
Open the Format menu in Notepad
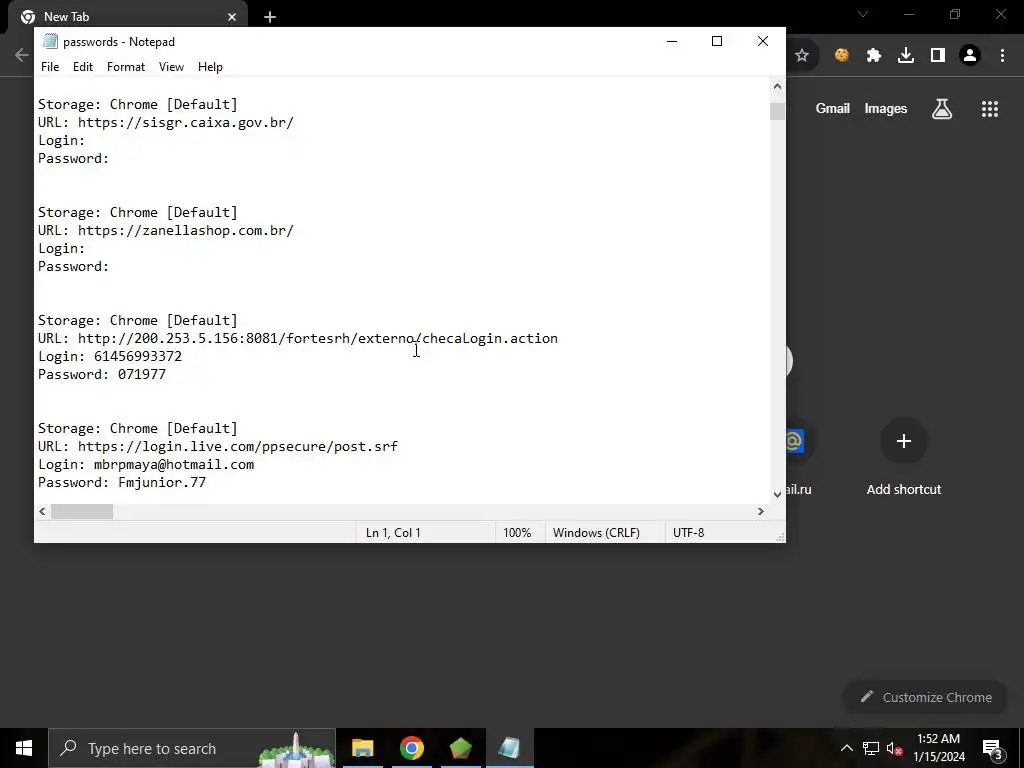click(x=126, y=67)
